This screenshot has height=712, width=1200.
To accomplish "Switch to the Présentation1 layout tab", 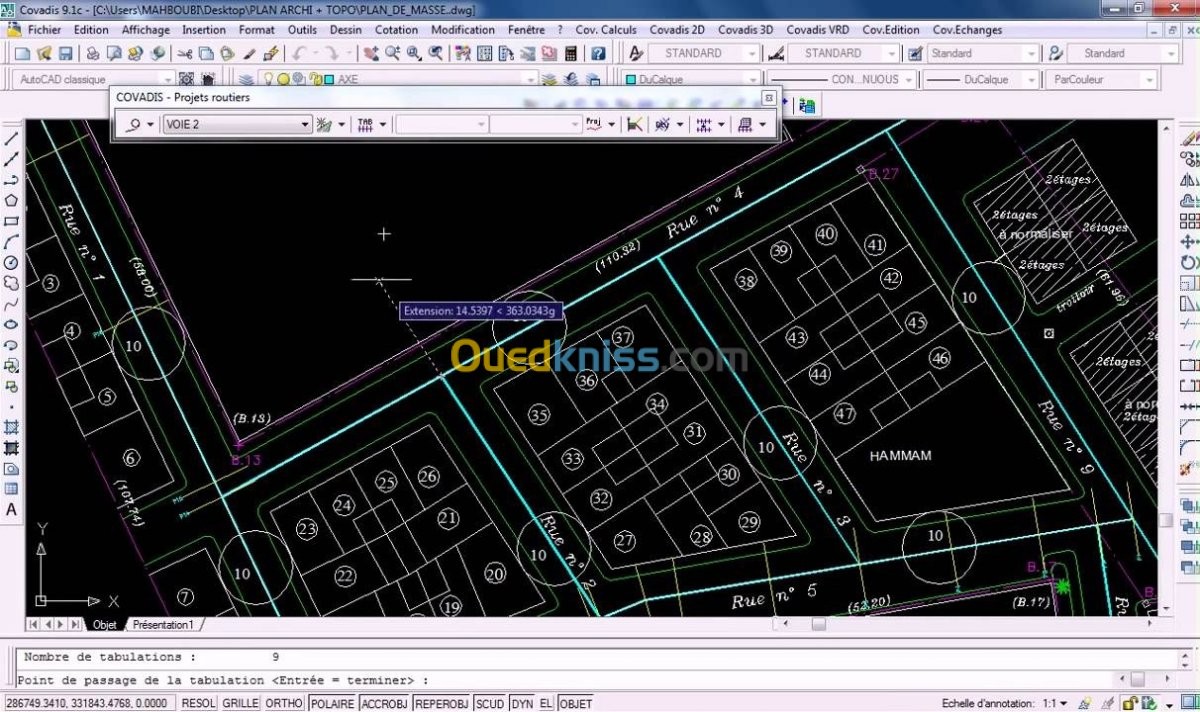I will (163, 624).
